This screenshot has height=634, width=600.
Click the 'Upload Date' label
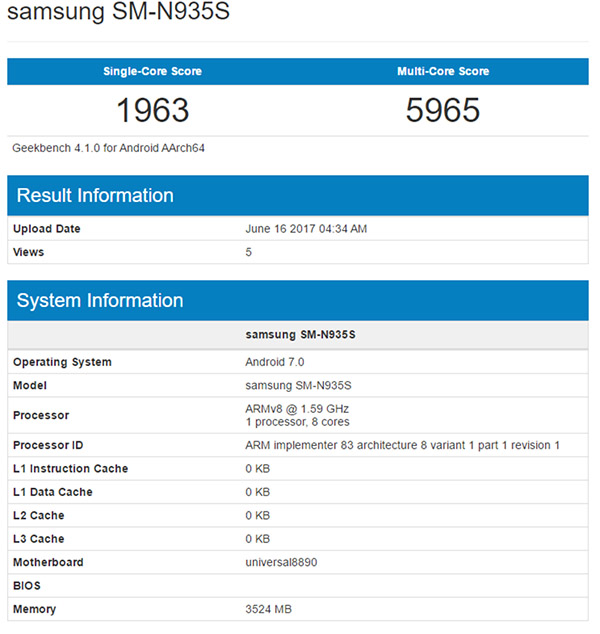(46, 229)
